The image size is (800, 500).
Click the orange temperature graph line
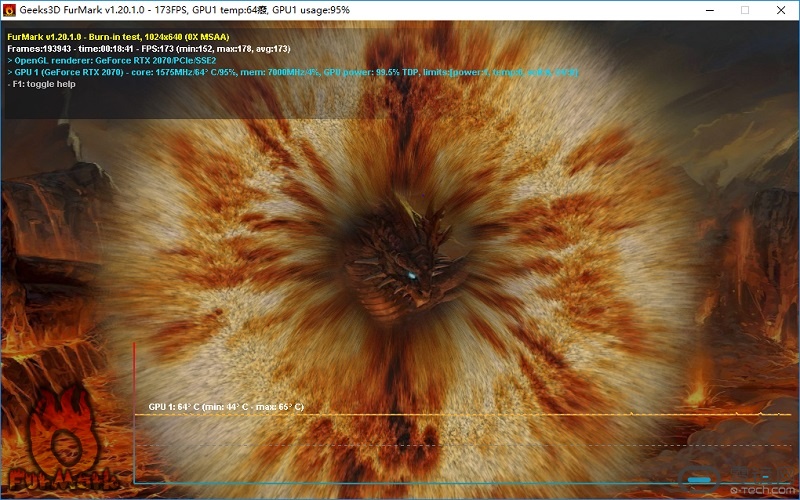(463, 414)
